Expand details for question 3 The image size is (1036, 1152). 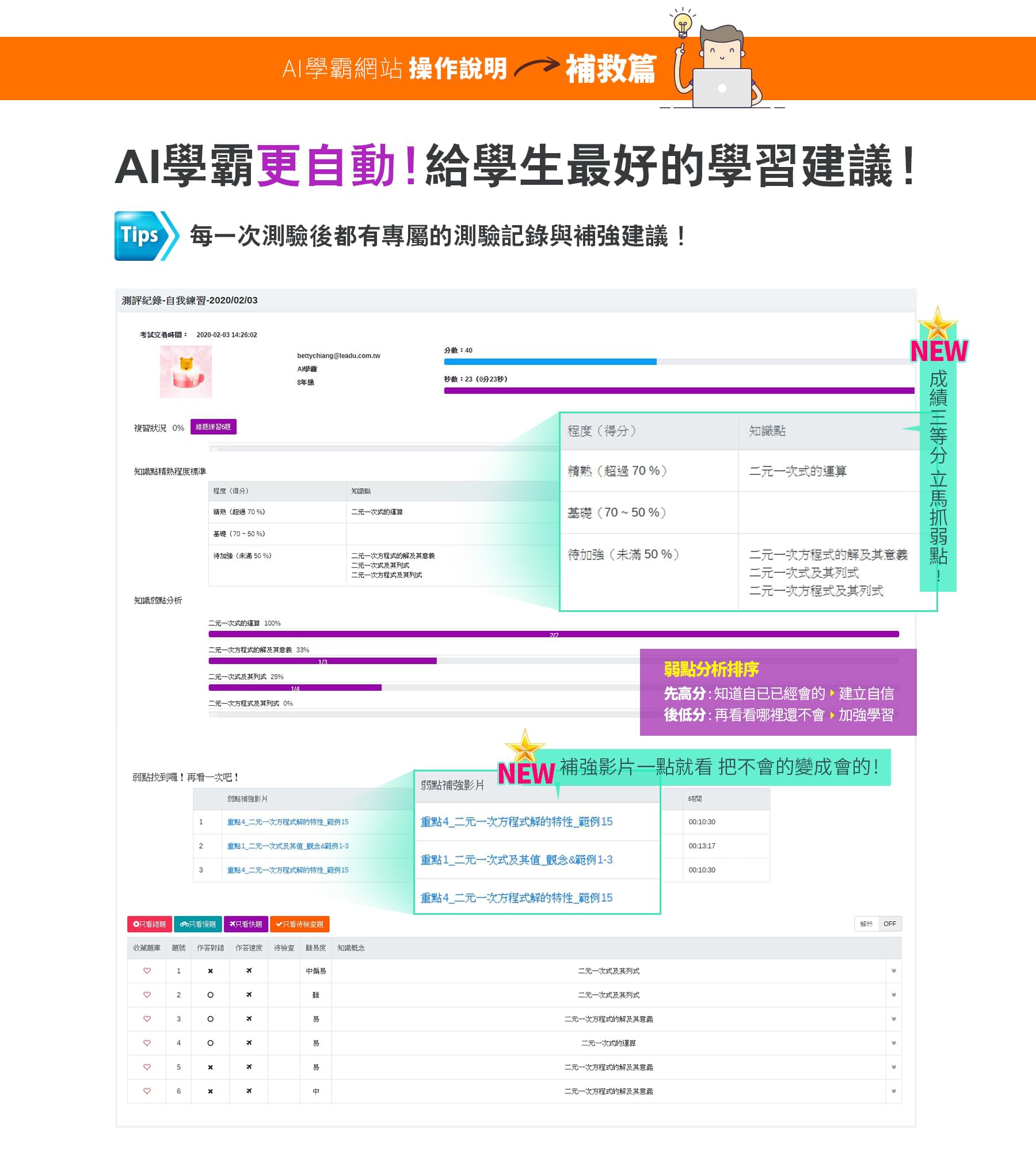click(x=894, y=1020)
